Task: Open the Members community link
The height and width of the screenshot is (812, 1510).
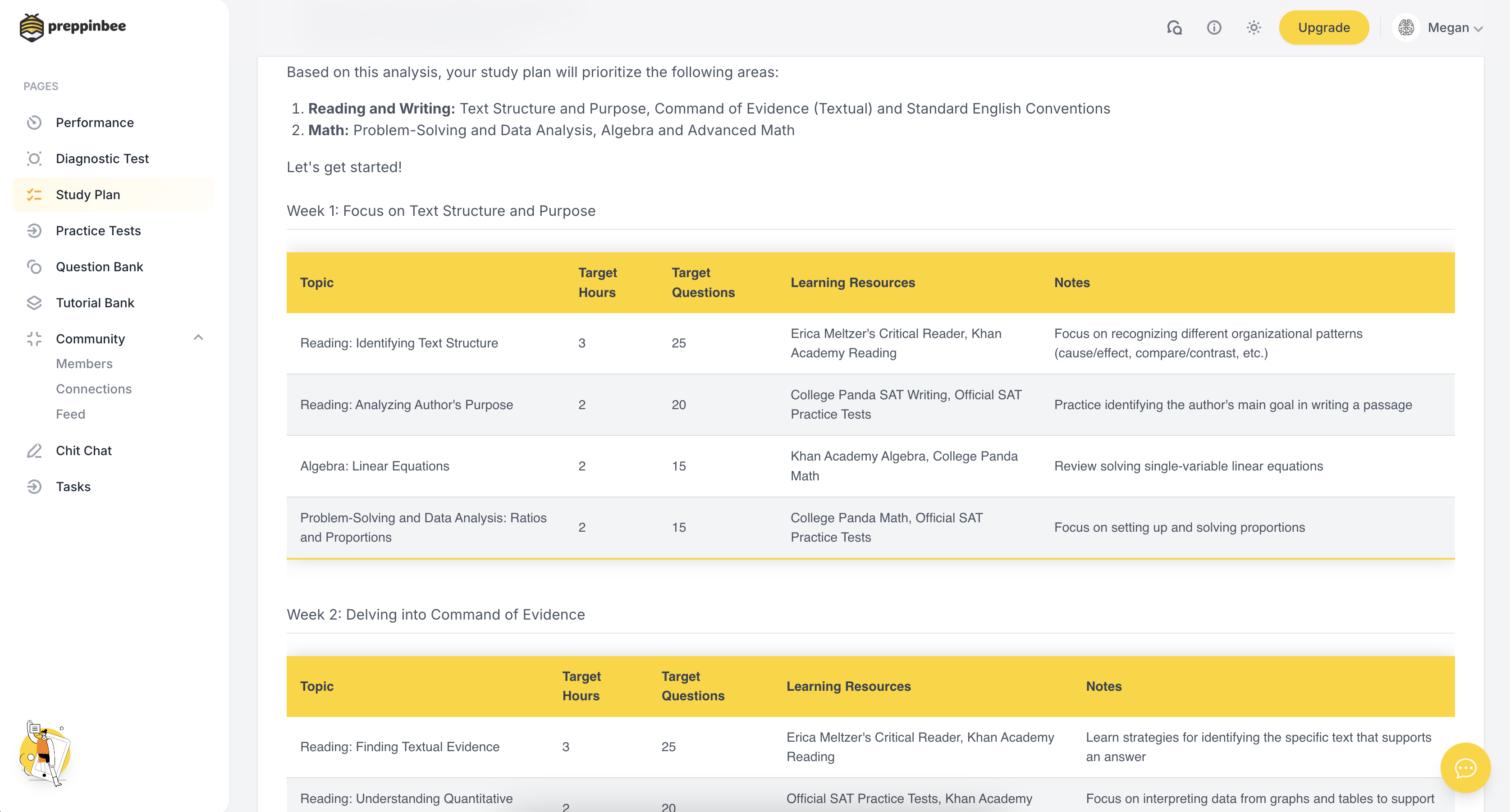Action: click(84, 364)
